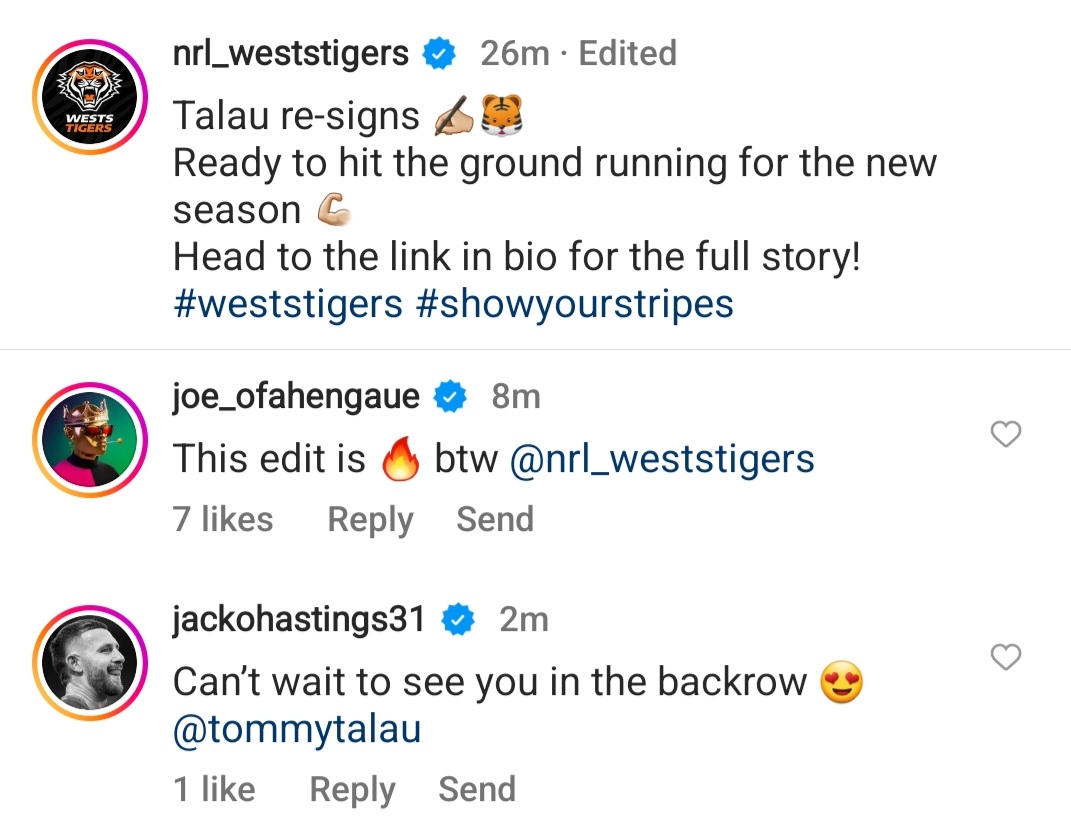Viewport: 1071px width, 840px height.
Task: Open the Wests Tigers profile picture
Action: click(x=89, y=96)
